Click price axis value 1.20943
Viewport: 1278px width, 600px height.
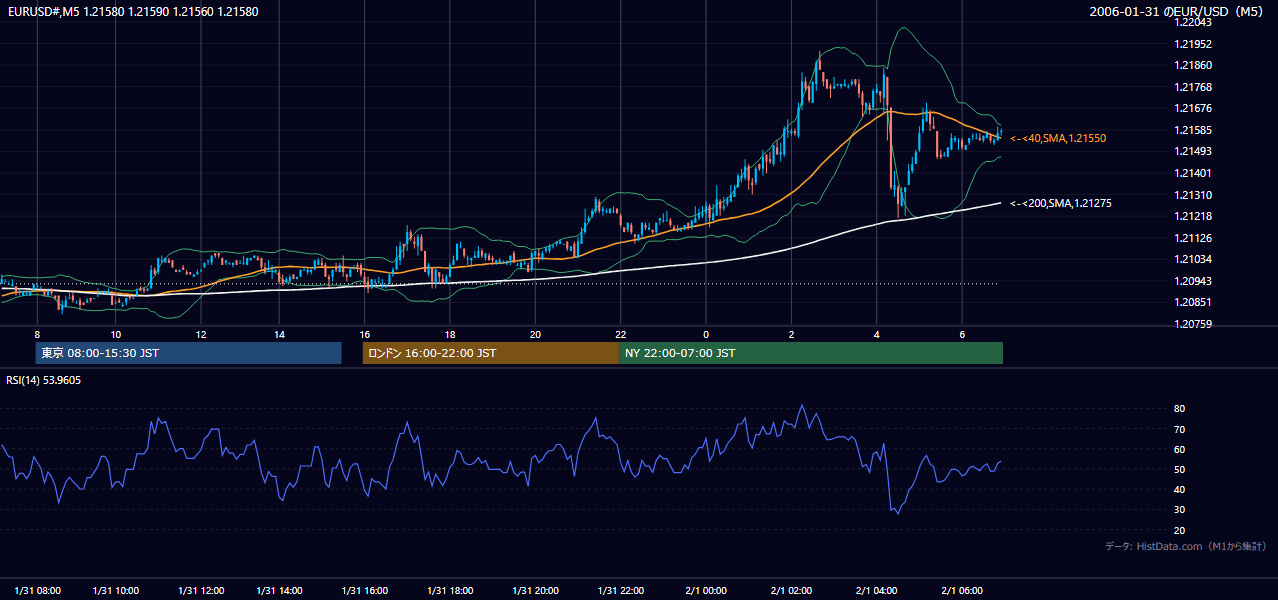(1194, 281)
